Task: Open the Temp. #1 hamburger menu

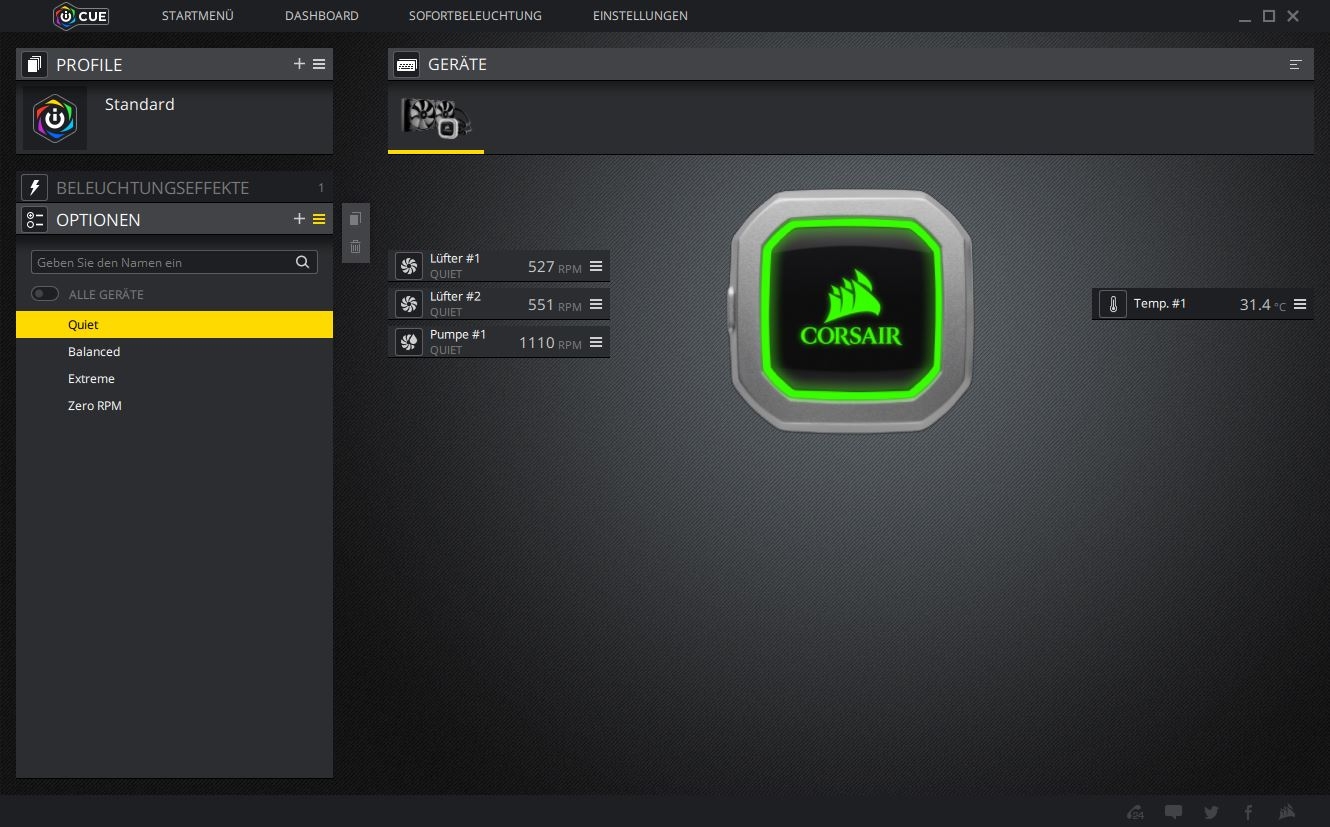Action: coord(1300,304)
